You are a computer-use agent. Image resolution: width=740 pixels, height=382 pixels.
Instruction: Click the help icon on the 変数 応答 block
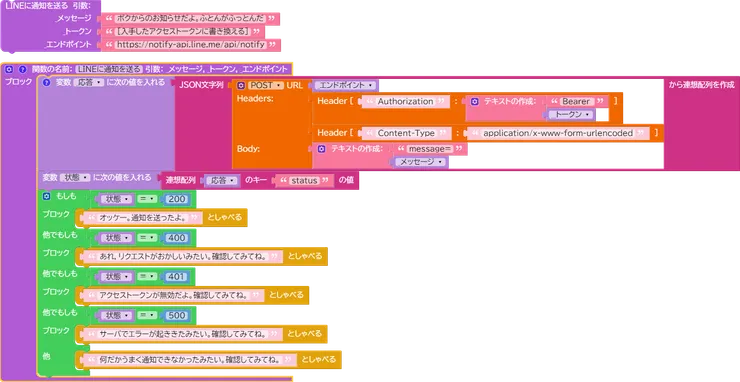pyautogui.click(x=46, y=83)
